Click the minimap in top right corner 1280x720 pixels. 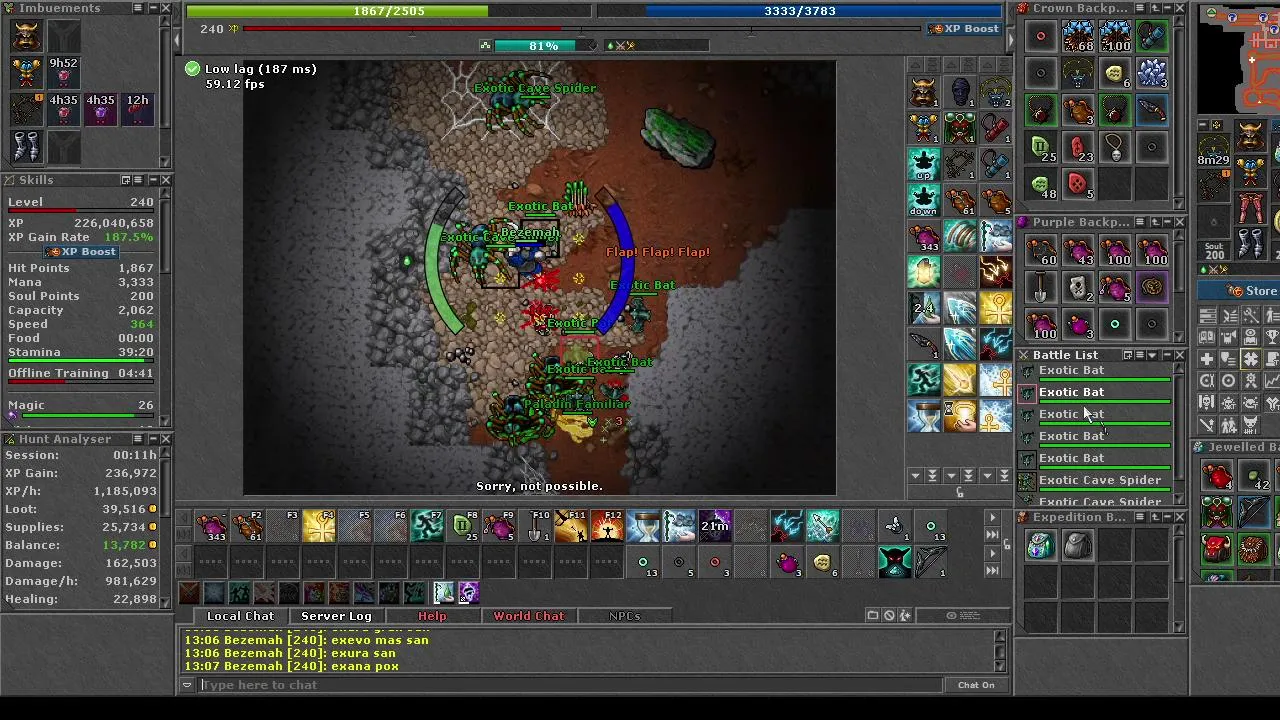1239,58
